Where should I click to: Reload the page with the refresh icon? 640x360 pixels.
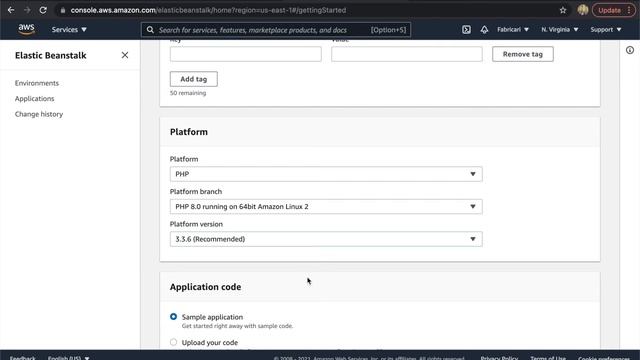[x=43, y=10]
